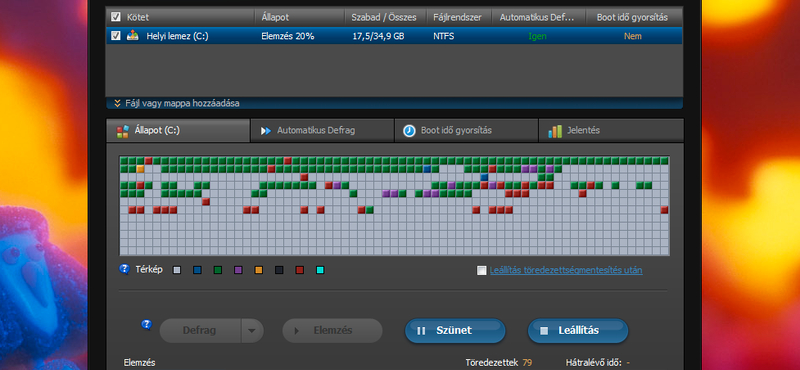The width and height of the screenshot is (800, 370).
Task: Click the Állapot (C:) tab colored blocks icon
Action: tap(122, 131)
